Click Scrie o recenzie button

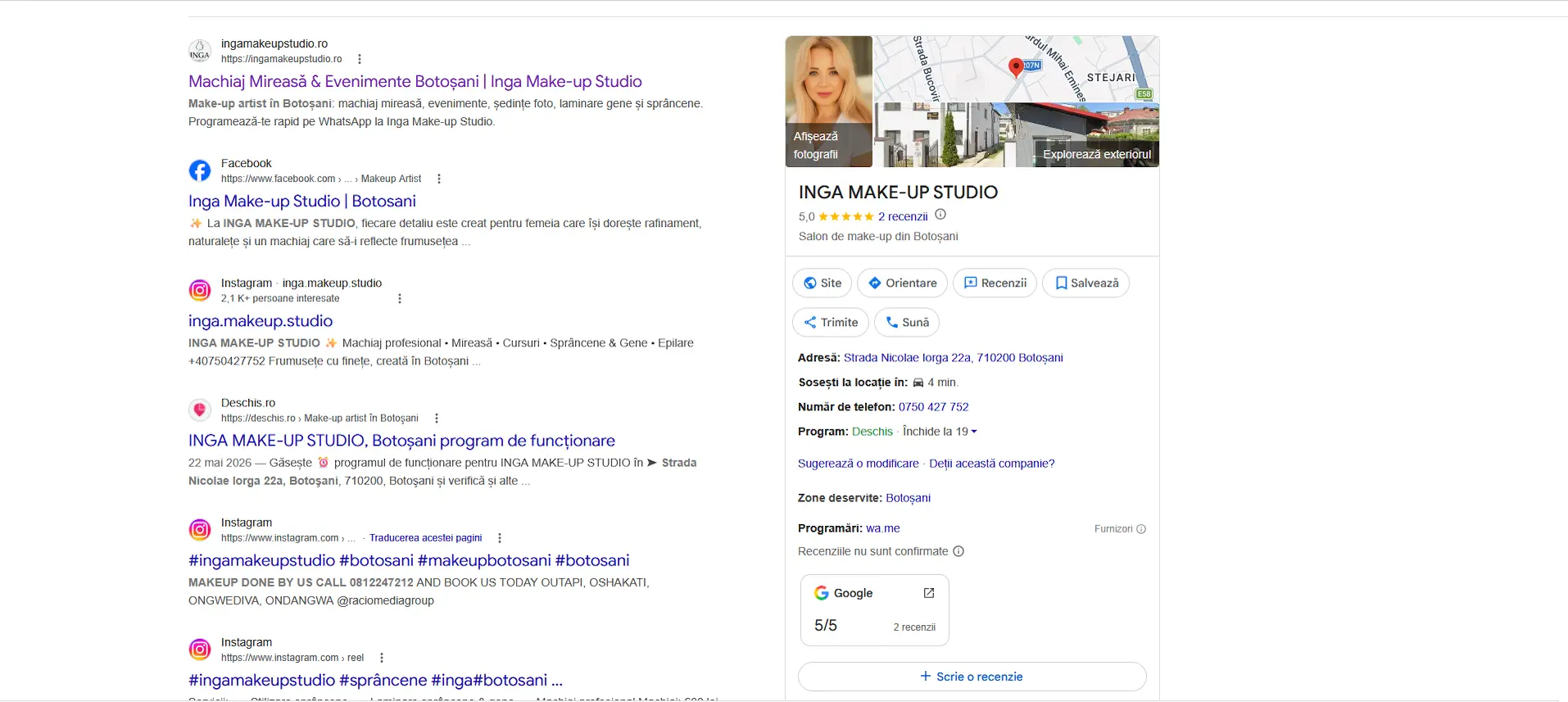tap(972, 677)
